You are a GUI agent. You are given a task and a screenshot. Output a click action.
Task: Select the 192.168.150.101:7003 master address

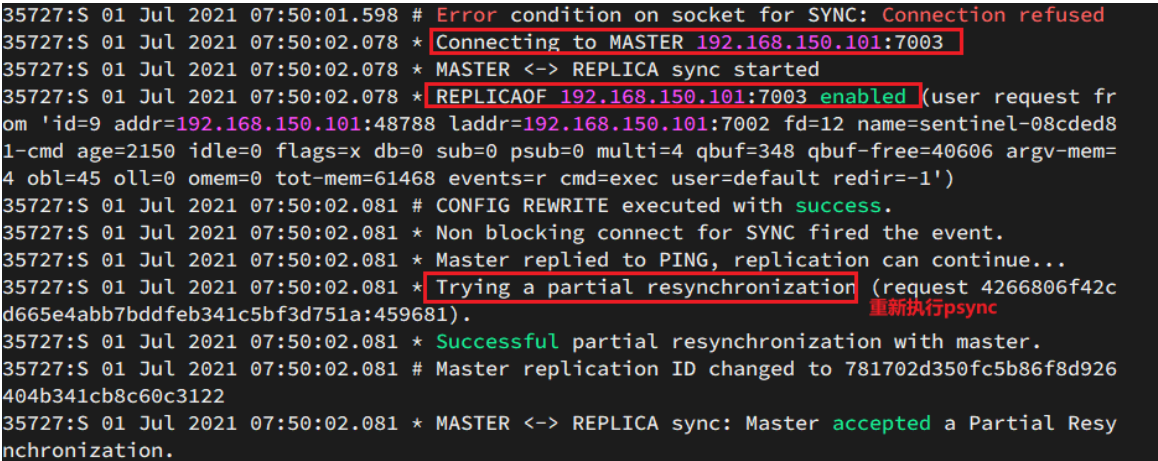[x=820, y=42]
